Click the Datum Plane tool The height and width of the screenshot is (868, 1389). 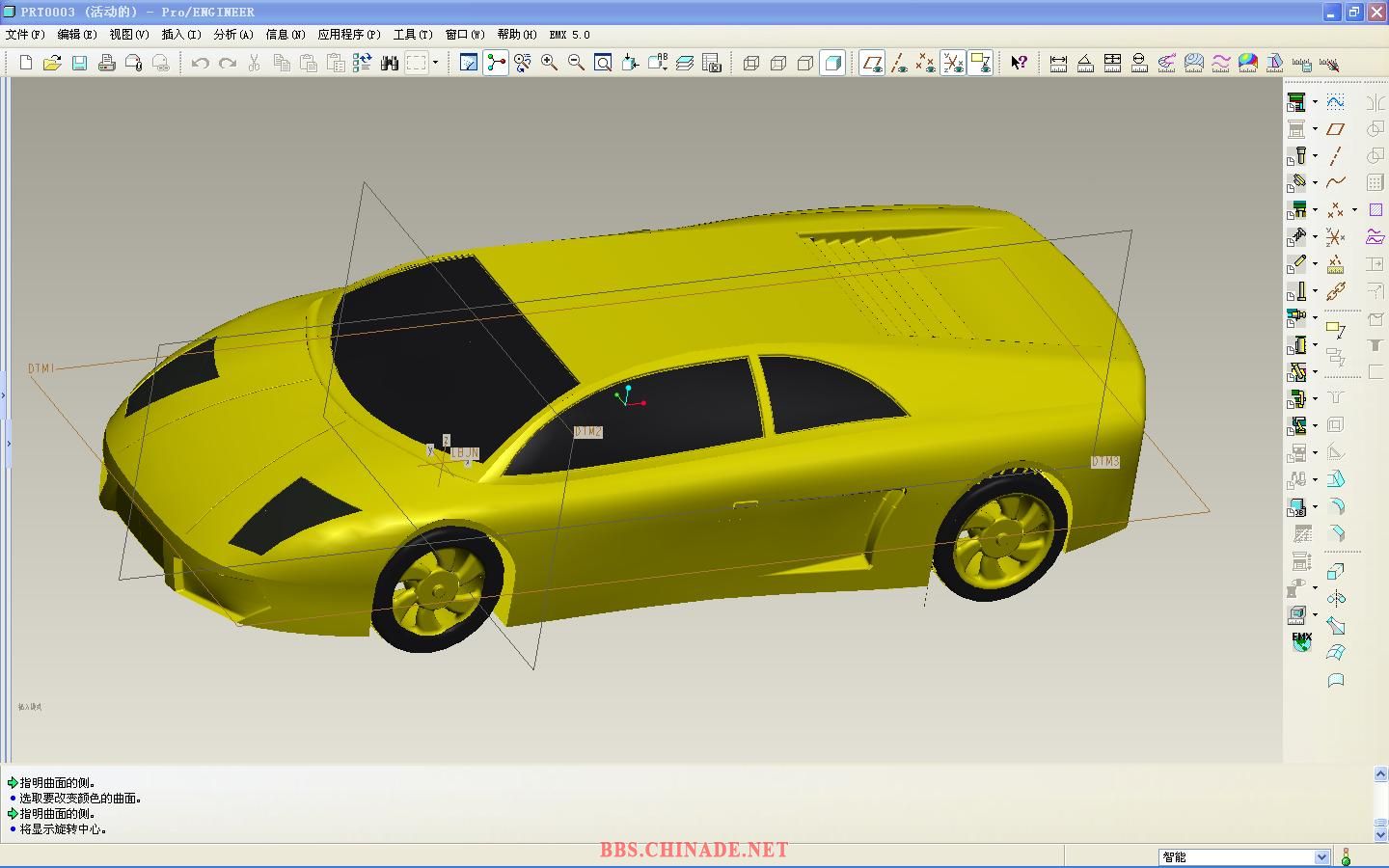point(1336,128)
